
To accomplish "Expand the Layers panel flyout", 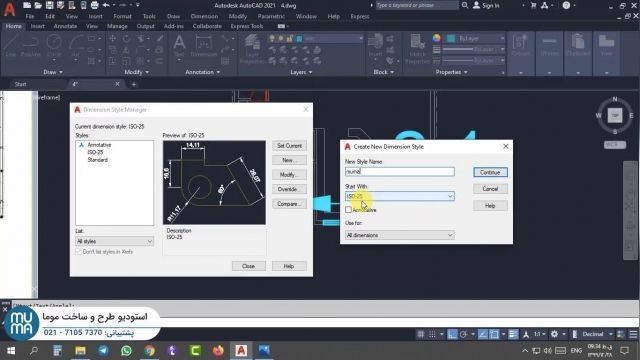I will click(301, 72).
